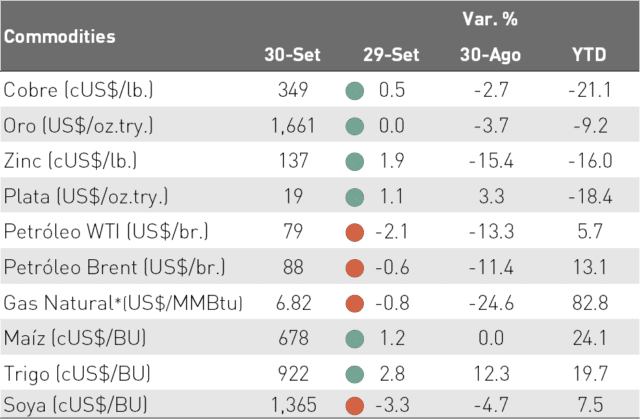This screenshot has height=419, width=640.
Task: Click the red dot for Gas Natural
Action: pyautogui.click(x=354, y=304)
